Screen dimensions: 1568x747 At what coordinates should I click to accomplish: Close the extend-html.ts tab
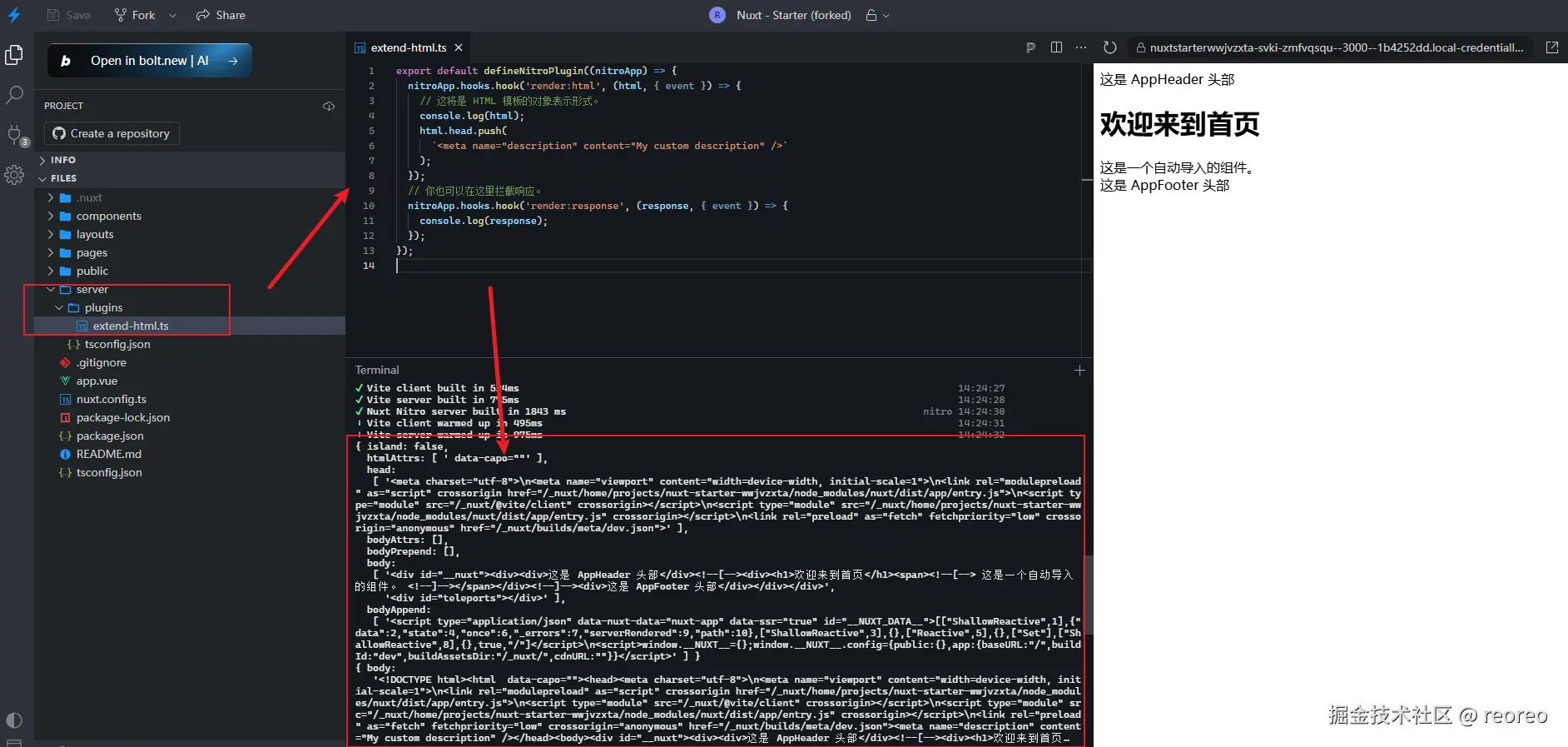pyautogui.click(x=459, y=47)
